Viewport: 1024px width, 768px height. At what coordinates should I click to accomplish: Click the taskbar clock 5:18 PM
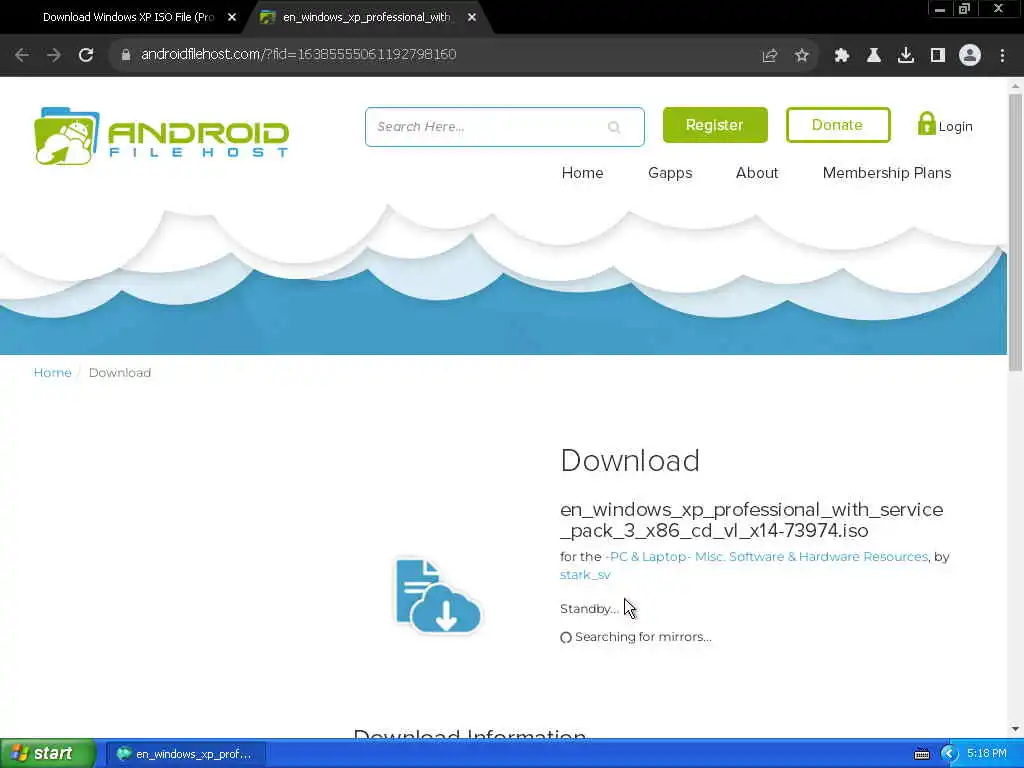(987, 754)
